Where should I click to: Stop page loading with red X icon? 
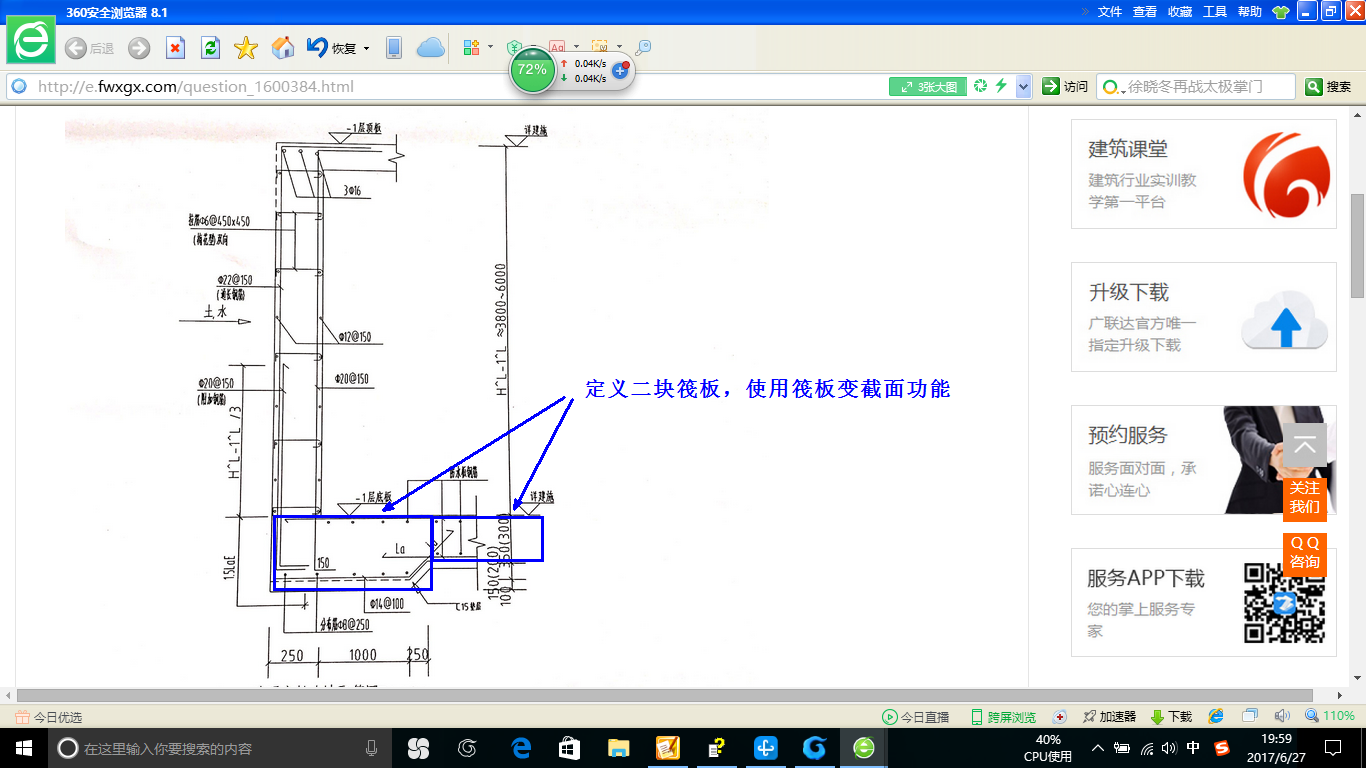pos(175,48)
